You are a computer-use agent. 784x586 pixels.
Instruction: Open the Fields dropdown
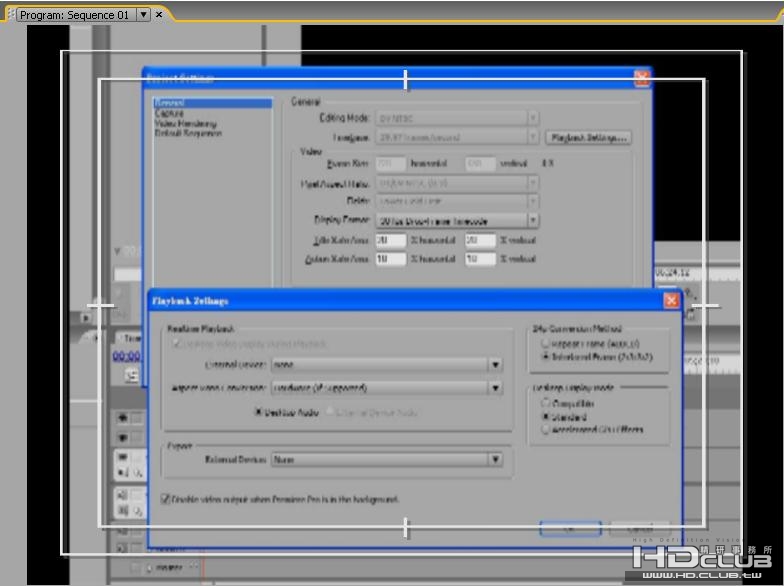(457, 201)
